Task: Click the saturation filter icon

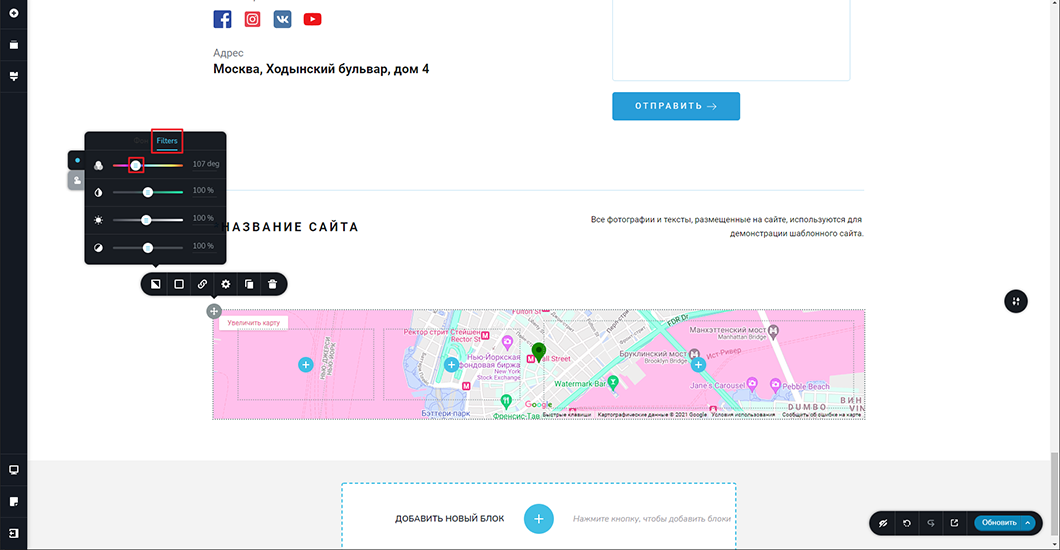Action: (x=99, y=192)
